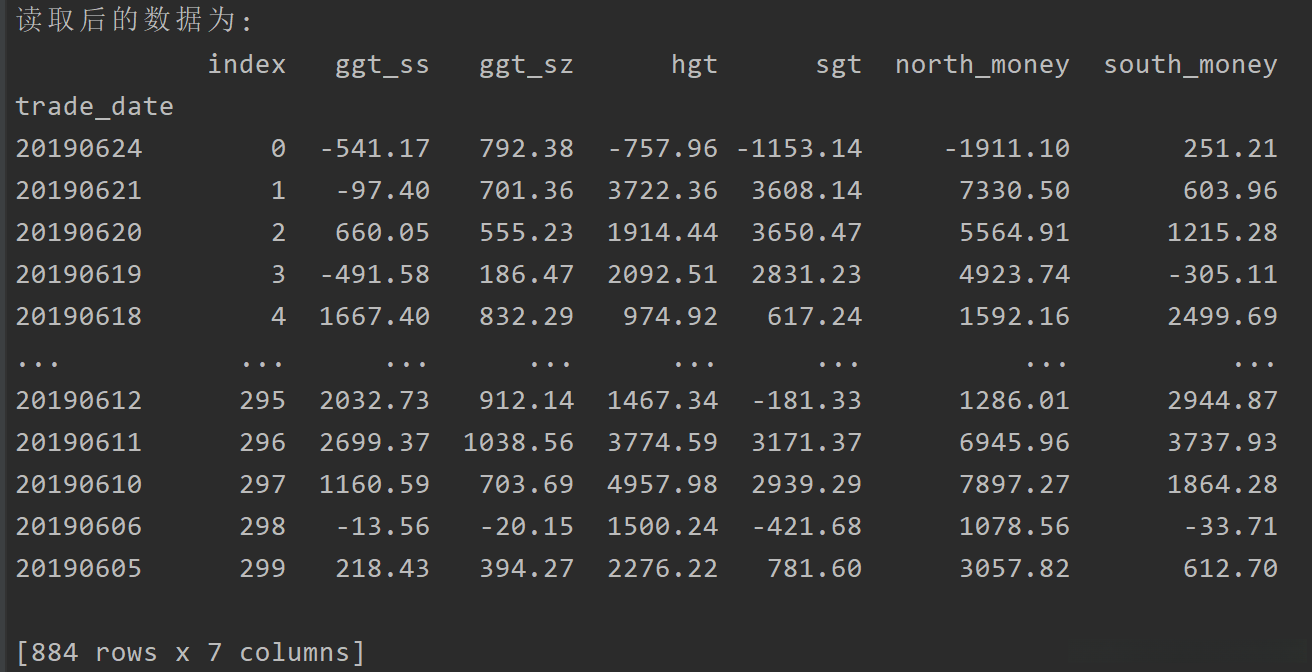Select the value -541.17 in ggt_ss
This screenshot has height=672, width=1312.
pos(374,149)
